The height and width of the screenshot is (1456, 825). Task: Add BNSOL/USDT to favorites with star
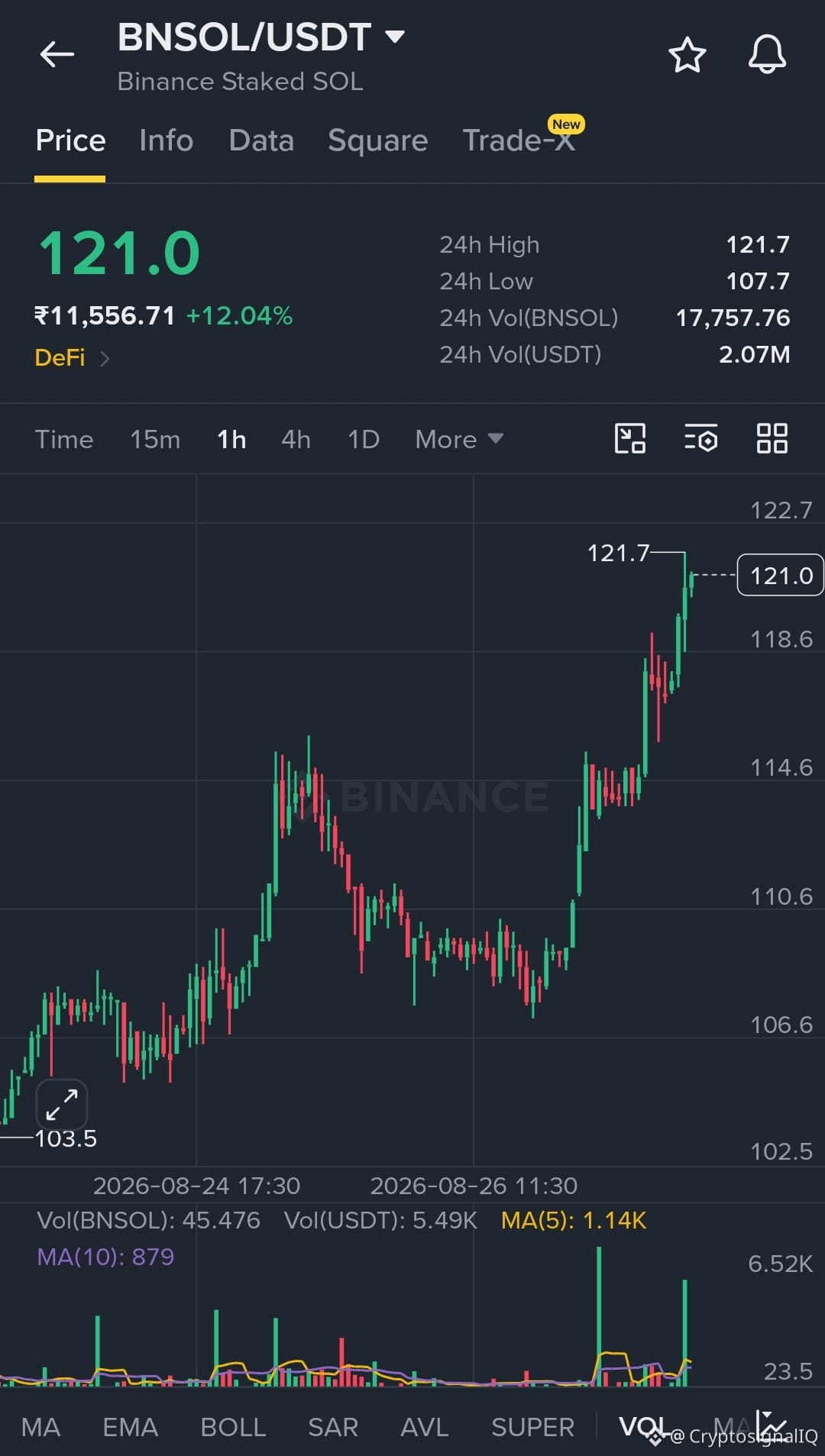coord(687,55)
